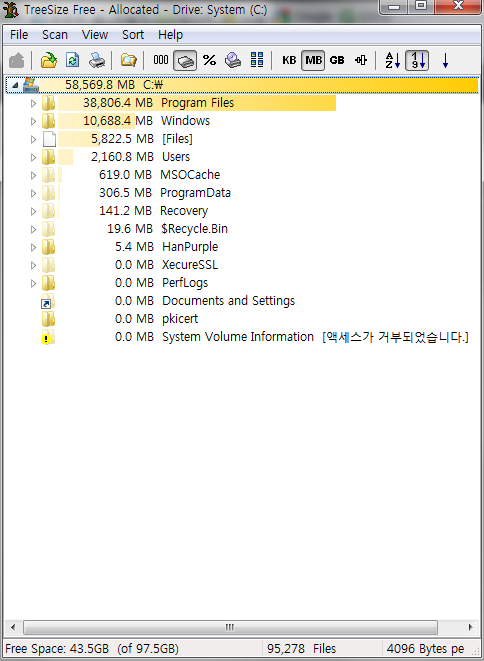484x661 pixels.
Task: Click the System Volume Information warning icon
Action: [48, 338]
